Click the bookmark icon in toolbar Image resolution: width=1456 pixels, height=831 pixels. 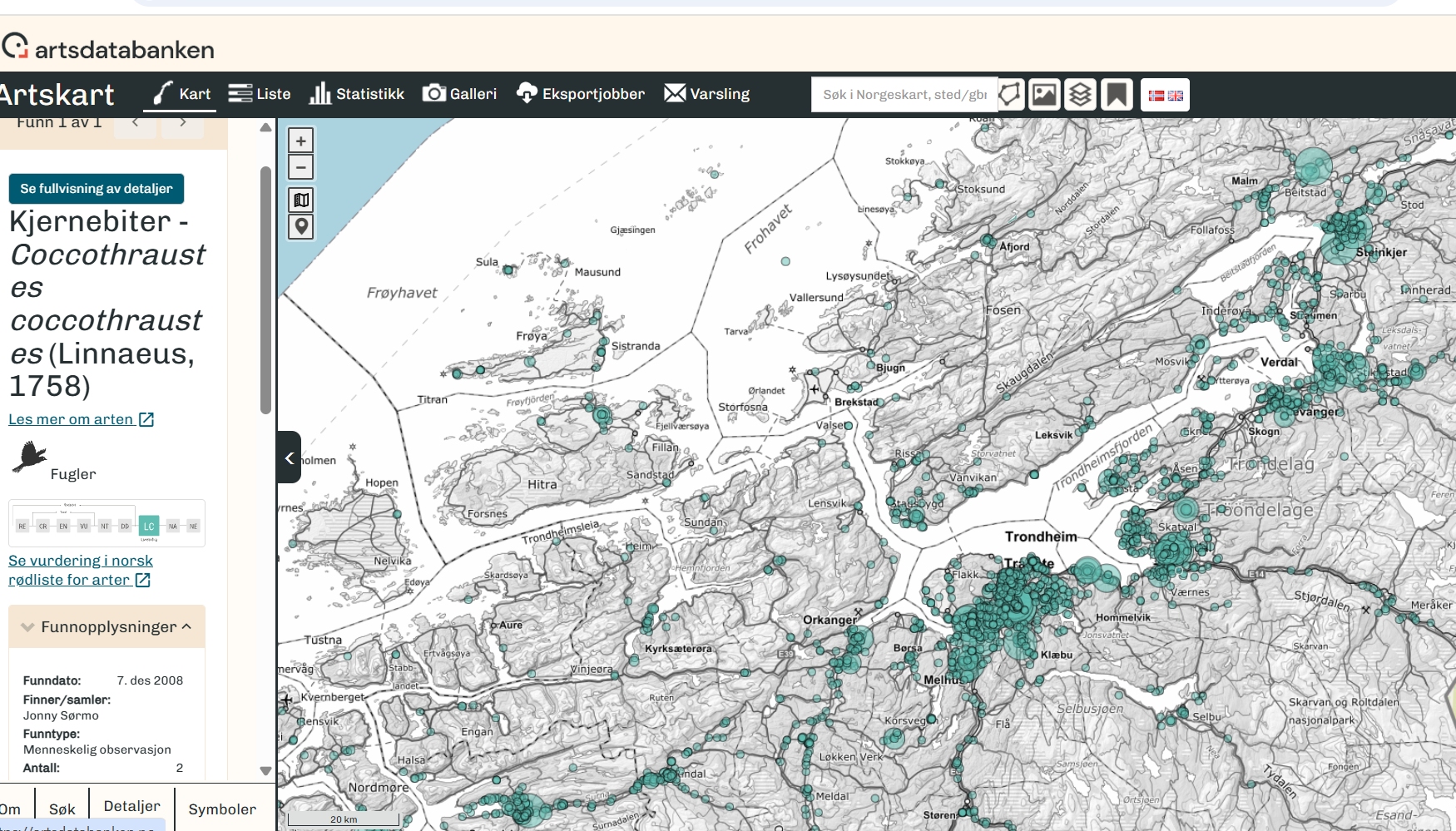click(1117, 95)
